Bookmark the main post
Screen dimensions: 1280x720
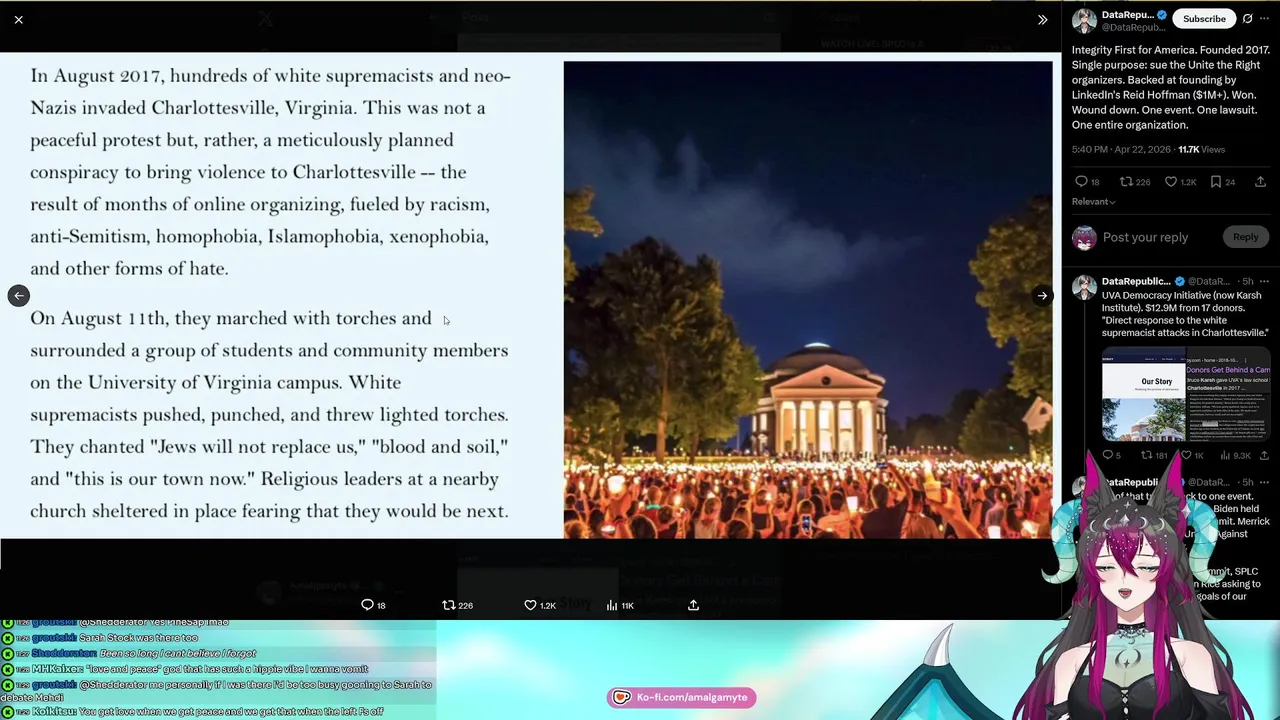(x=1216, y=182)
